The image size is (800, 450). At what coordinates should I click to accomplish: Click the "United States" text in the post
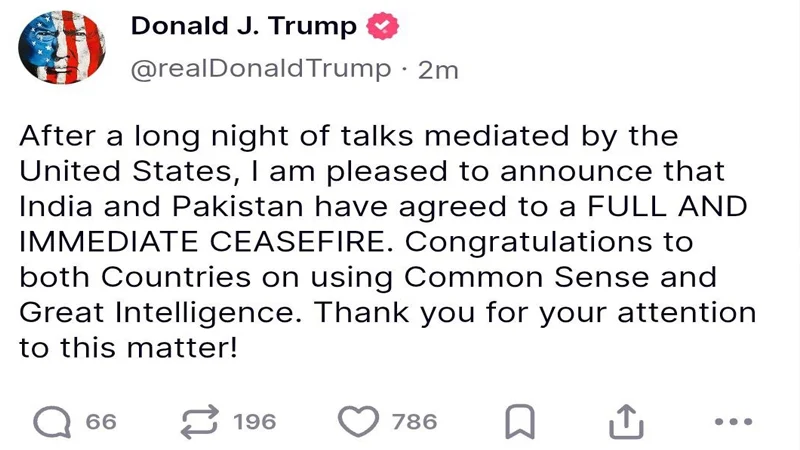click(x=127, y=171)
